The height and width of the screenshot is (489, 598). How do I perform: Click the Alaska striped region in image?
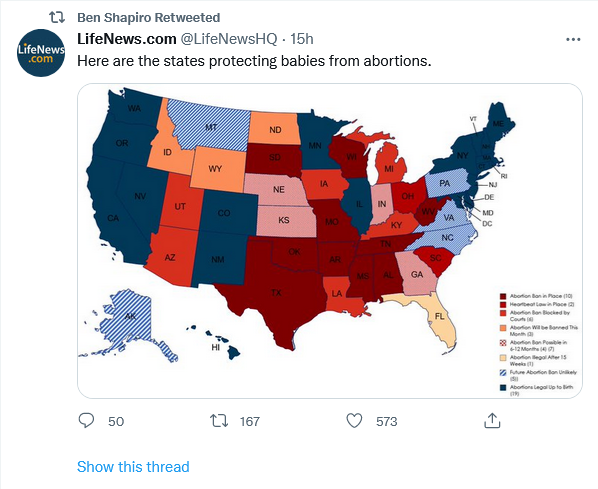point(130,317)
